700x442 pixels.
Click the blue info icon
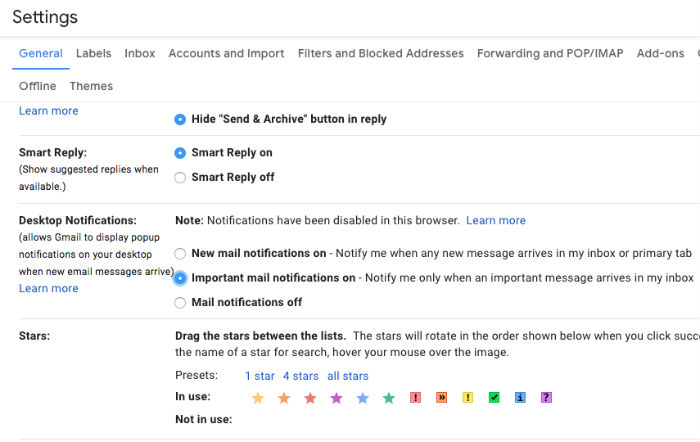[520, 398]
